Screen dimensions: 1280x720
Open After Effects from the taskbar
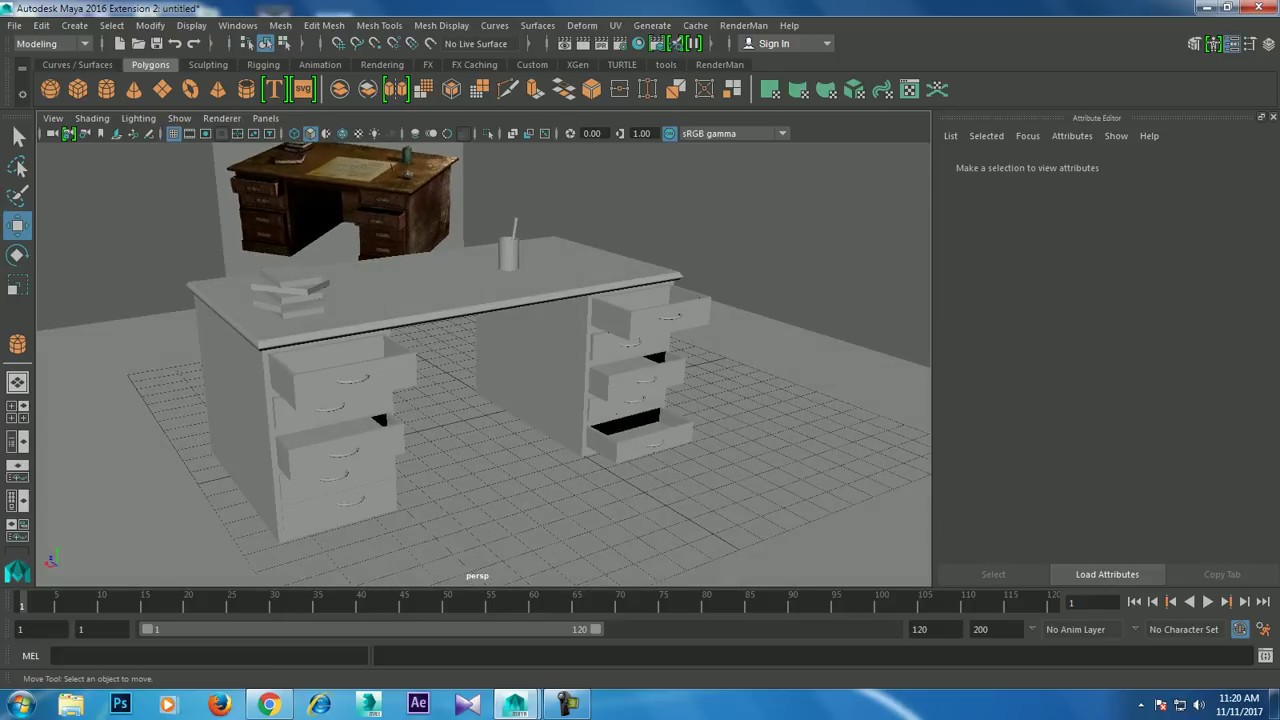[418, 704]
